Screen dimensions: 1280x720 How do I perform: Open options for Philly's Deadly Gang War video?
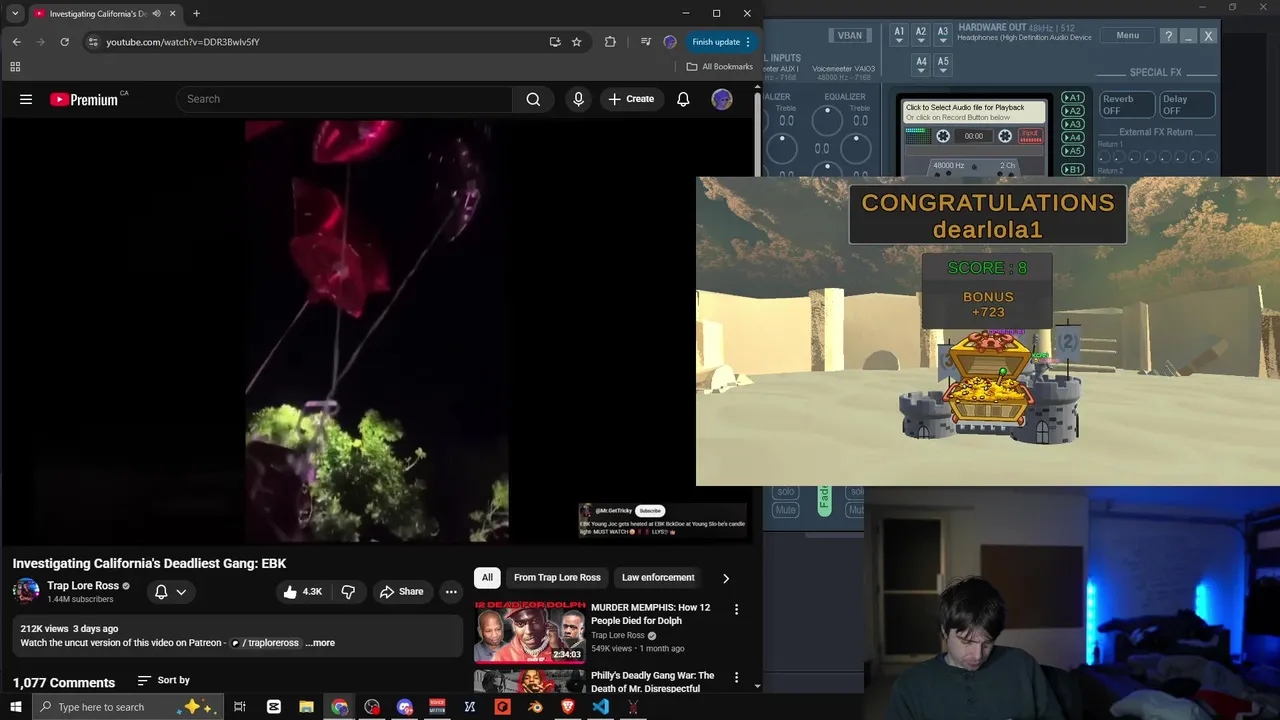pos(736,677)
